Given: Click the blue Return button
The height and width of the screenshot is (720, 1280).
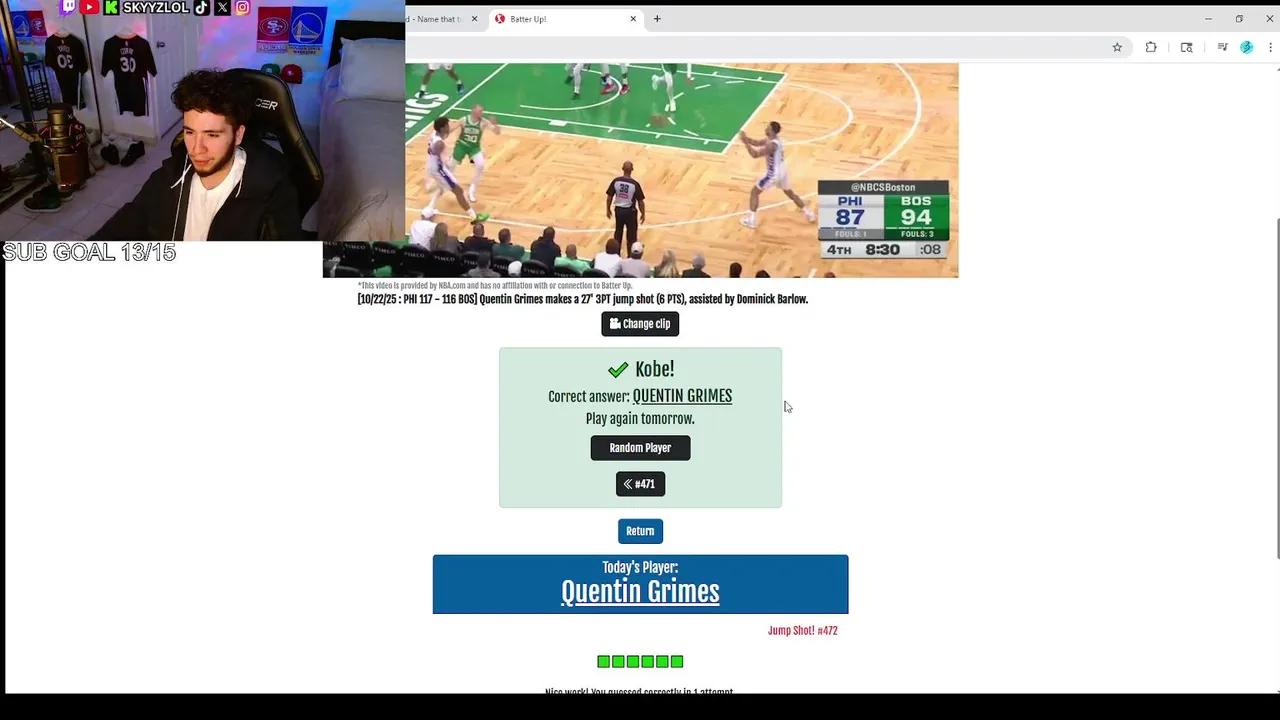Looking at the screenshot, I should click(x=640, y=531).
